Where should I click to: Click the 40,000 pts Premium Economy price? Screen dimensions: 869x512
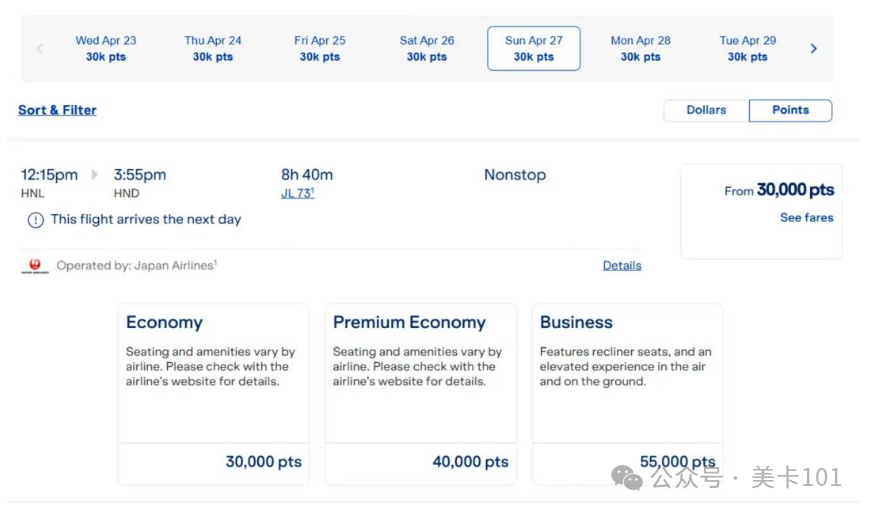(470, 462)
